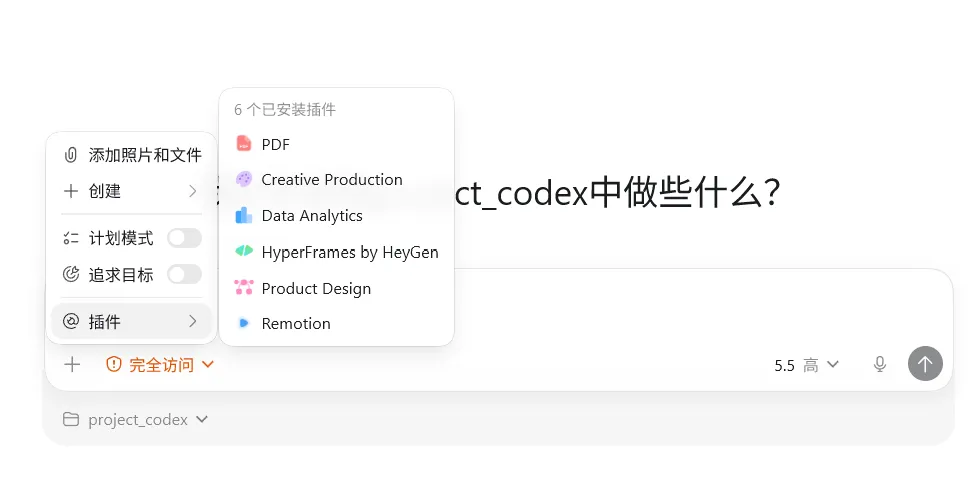The height and width of the screenshot is (498, 968).
Task: Click the microphone voice input icon
Action: pos(880,364)
